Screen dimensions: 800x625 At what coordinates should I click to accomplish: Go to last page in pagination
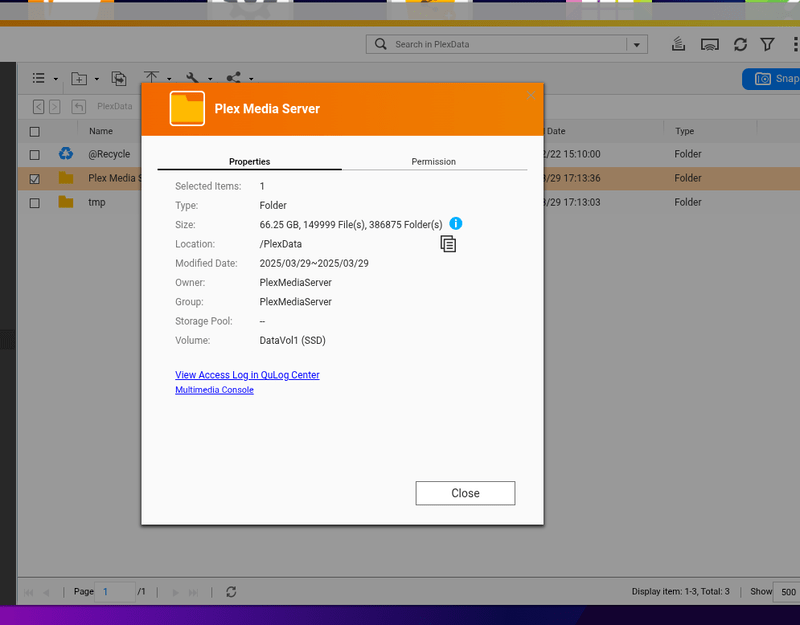(193, 592)
